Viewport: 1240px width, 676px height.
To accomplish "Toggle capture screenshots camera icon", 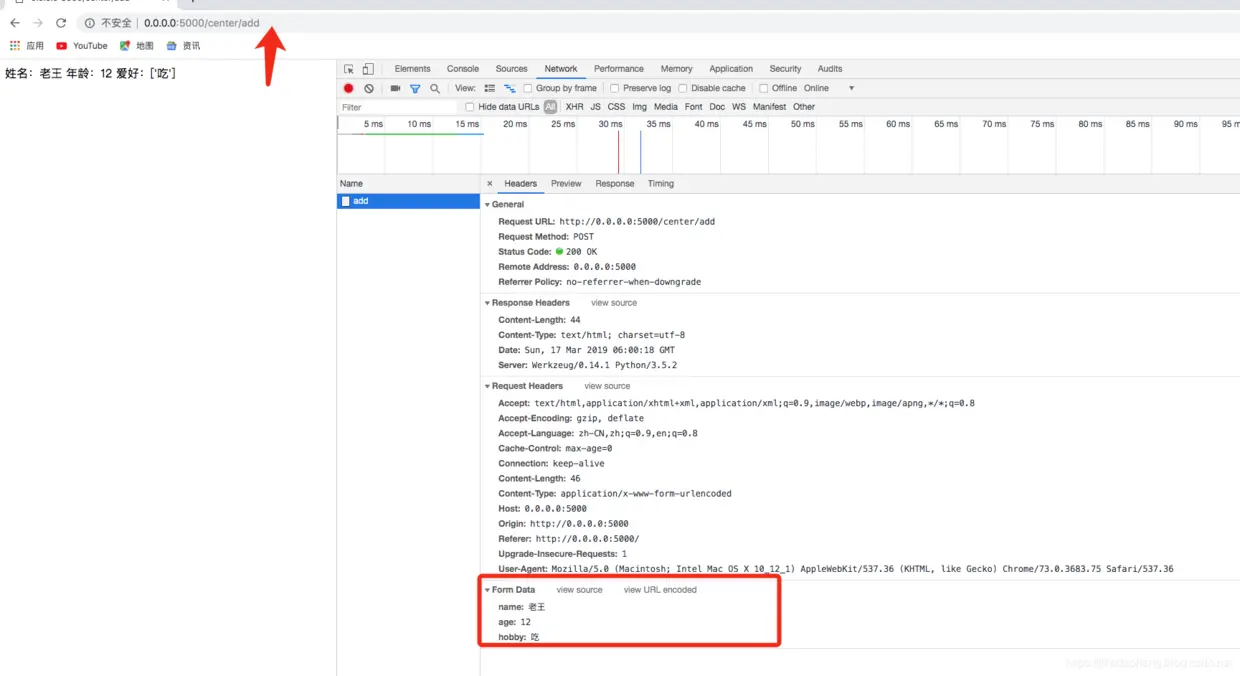I will pos(395,88).
